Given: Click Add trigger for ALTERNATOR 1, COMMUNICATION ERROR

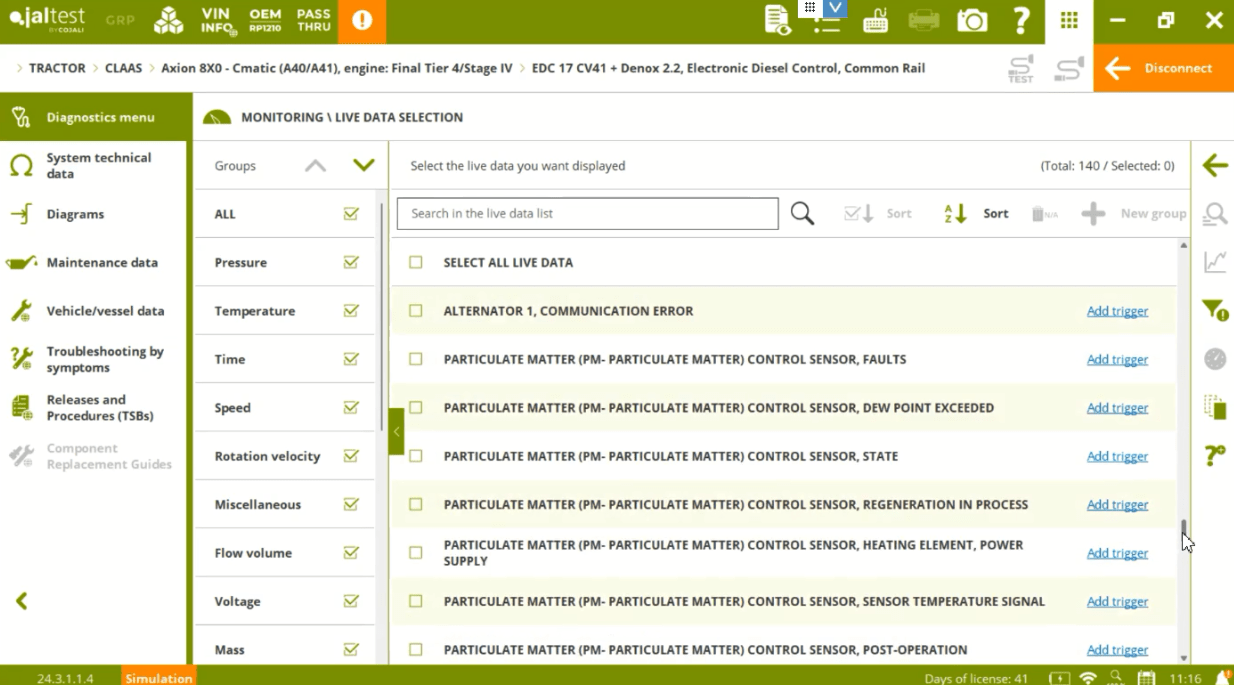Looking at the screenshot, I should click(x=1117, y=311).
